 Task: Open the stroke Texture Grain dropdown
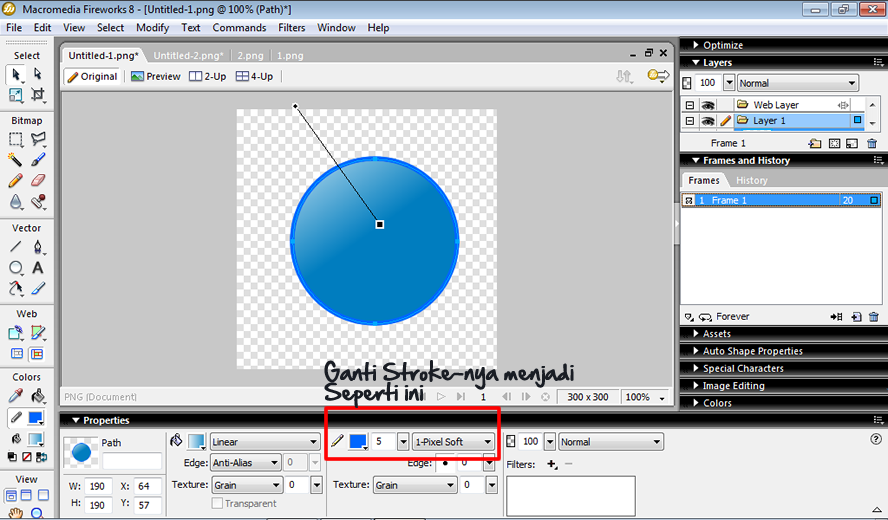(x=415, y=485)
